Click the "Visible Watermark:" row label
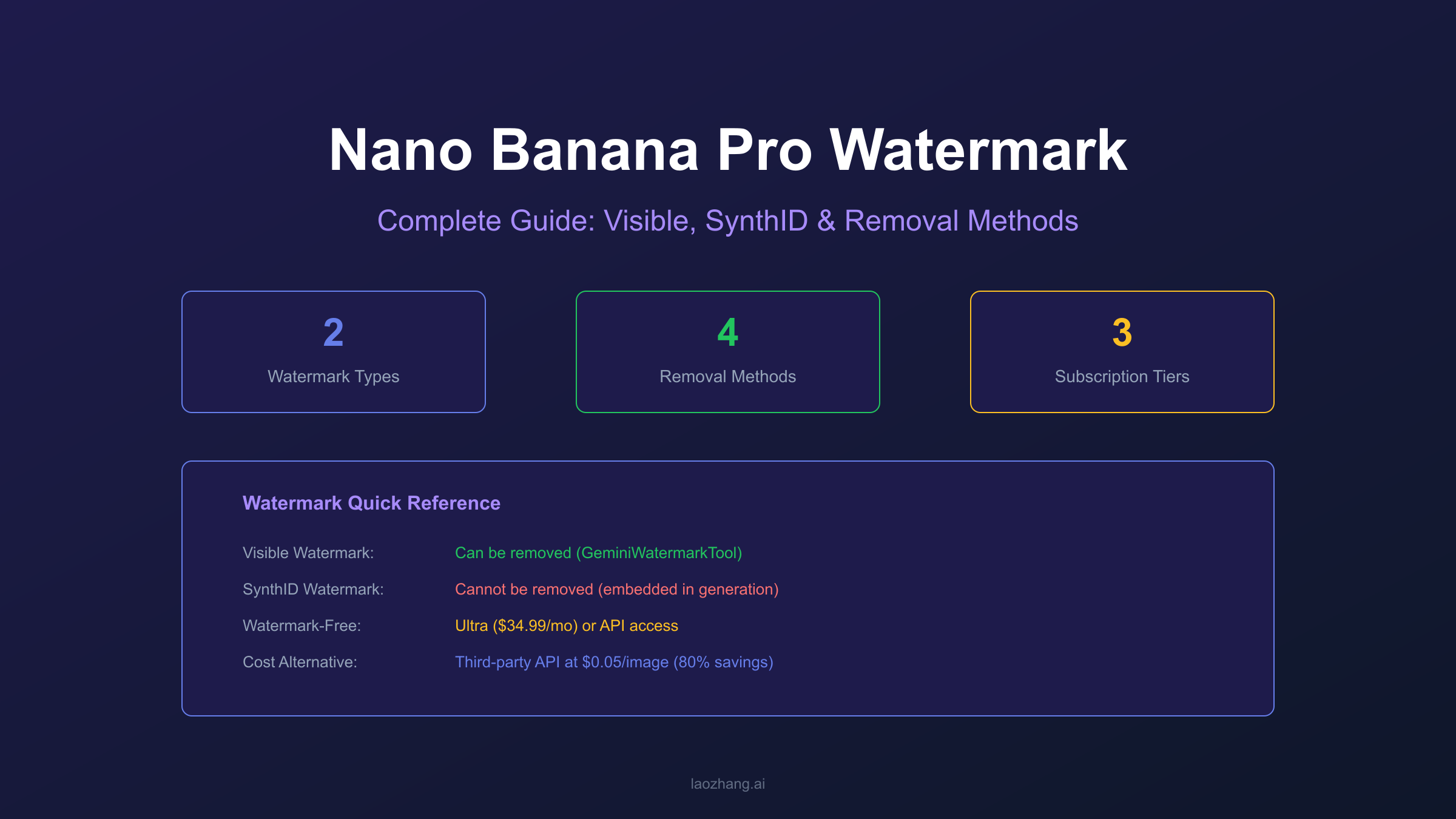1456x819 pixels. 308,553
